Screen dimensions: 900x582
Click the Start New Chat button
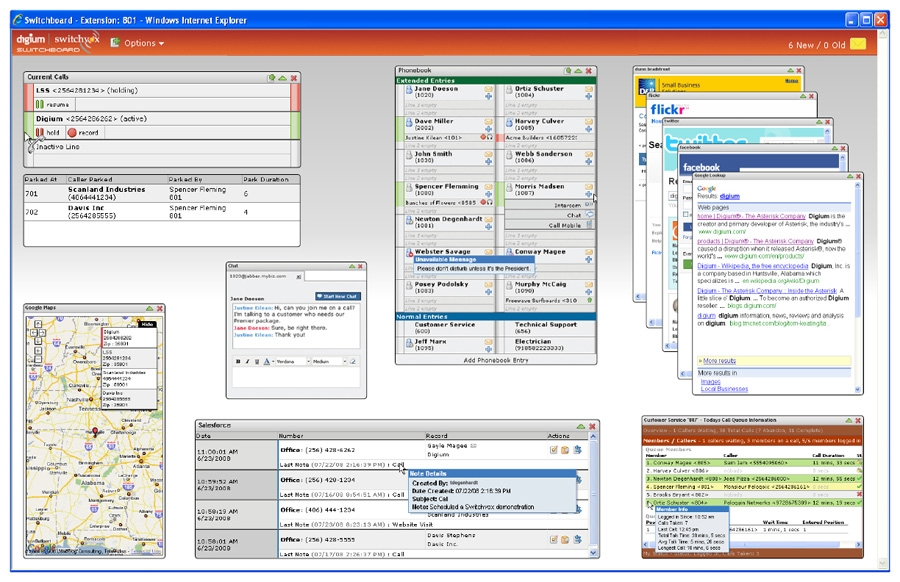coord(338,296)
